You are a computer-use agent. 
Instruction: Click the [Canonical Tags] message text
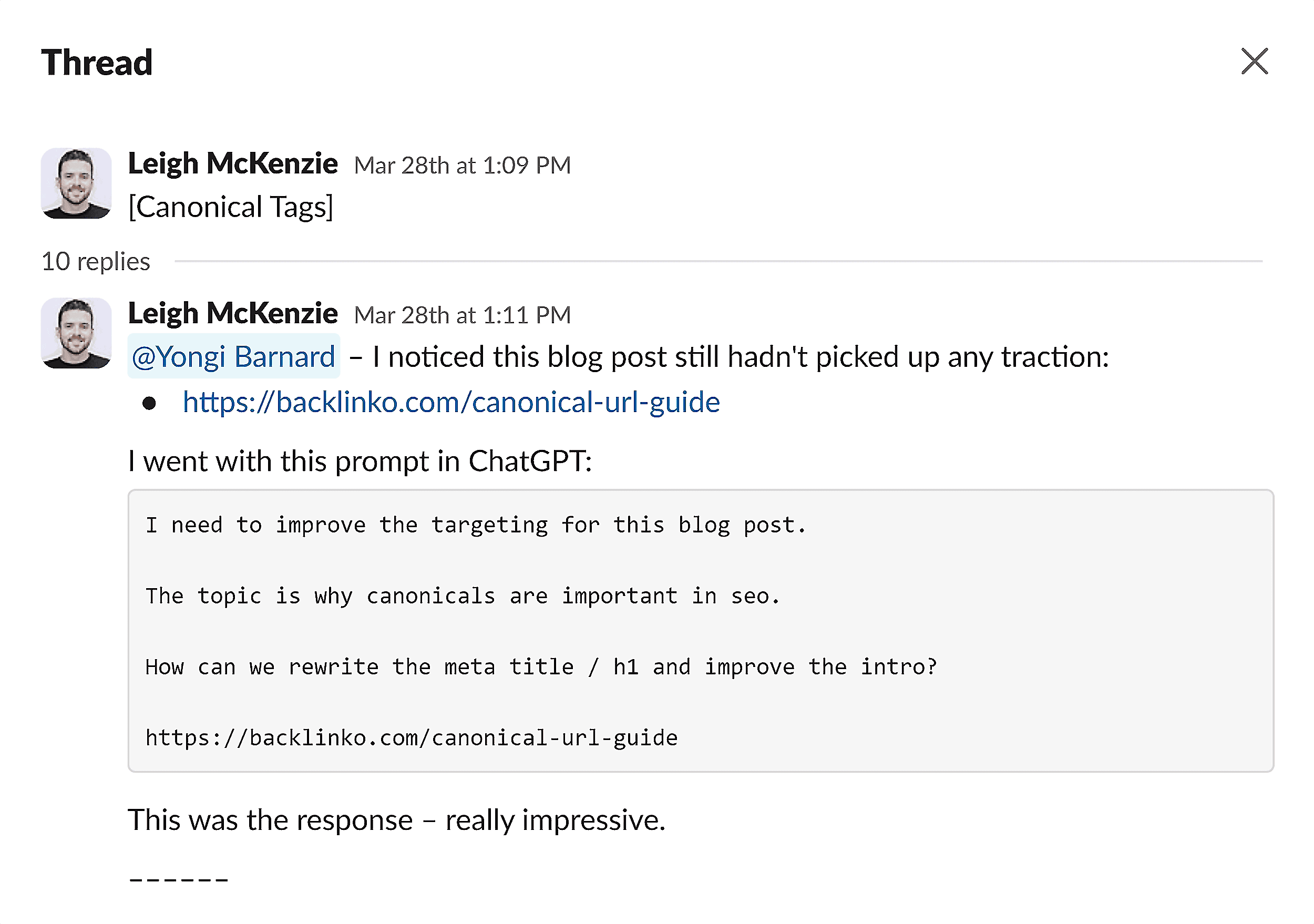click(x=231, y=207)
